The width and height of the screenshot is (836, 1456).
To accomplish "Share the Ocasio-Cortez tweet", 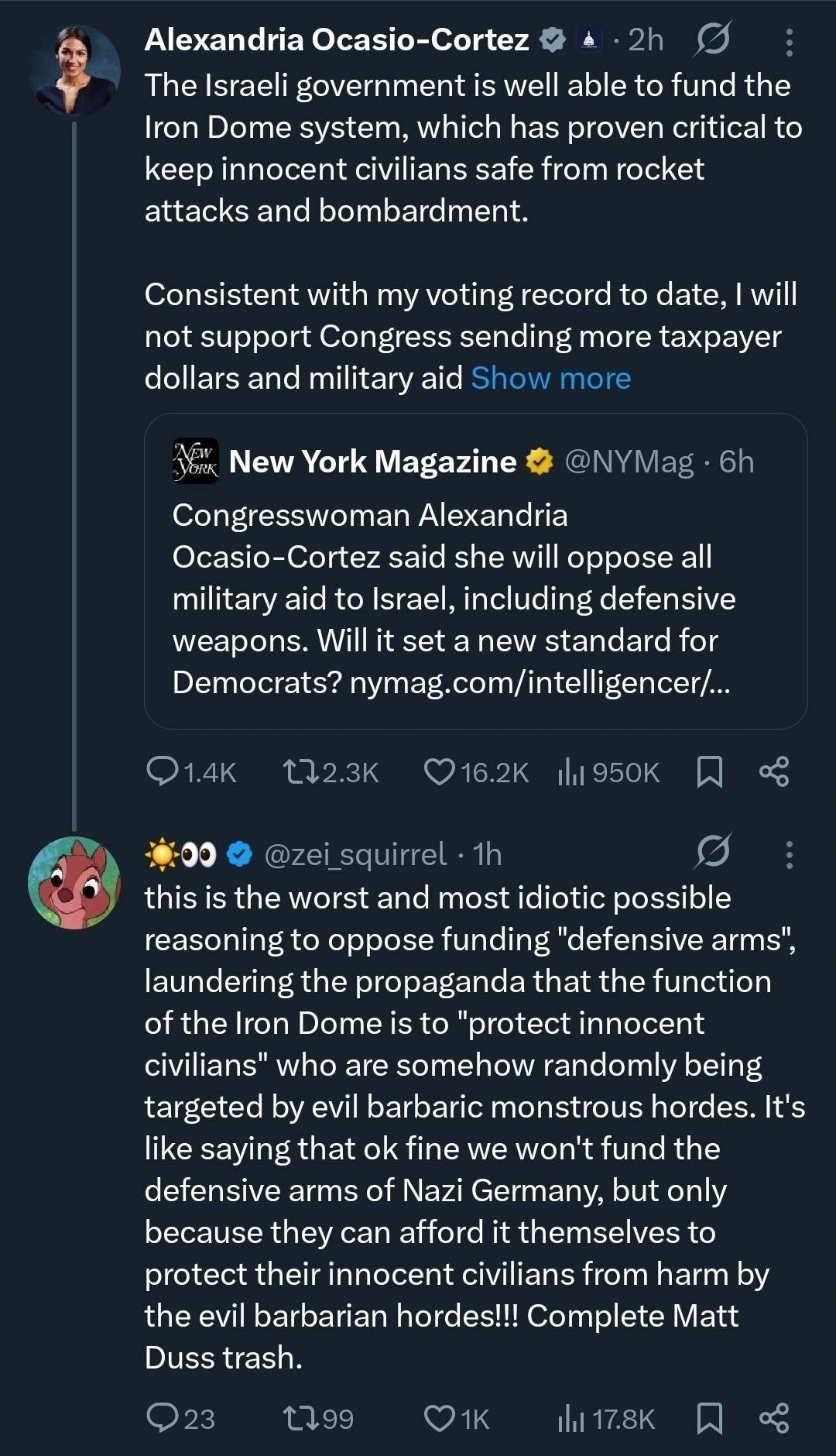I will click(x=774, y=771).
